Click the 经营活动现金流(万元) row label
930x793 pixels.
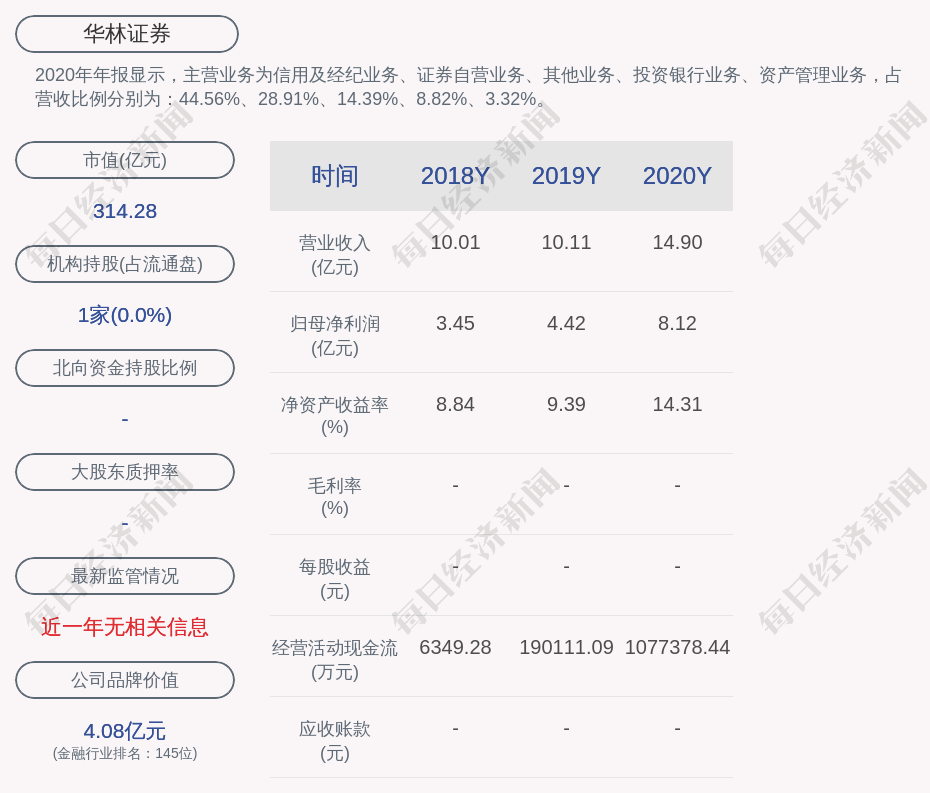pos(335,660)
